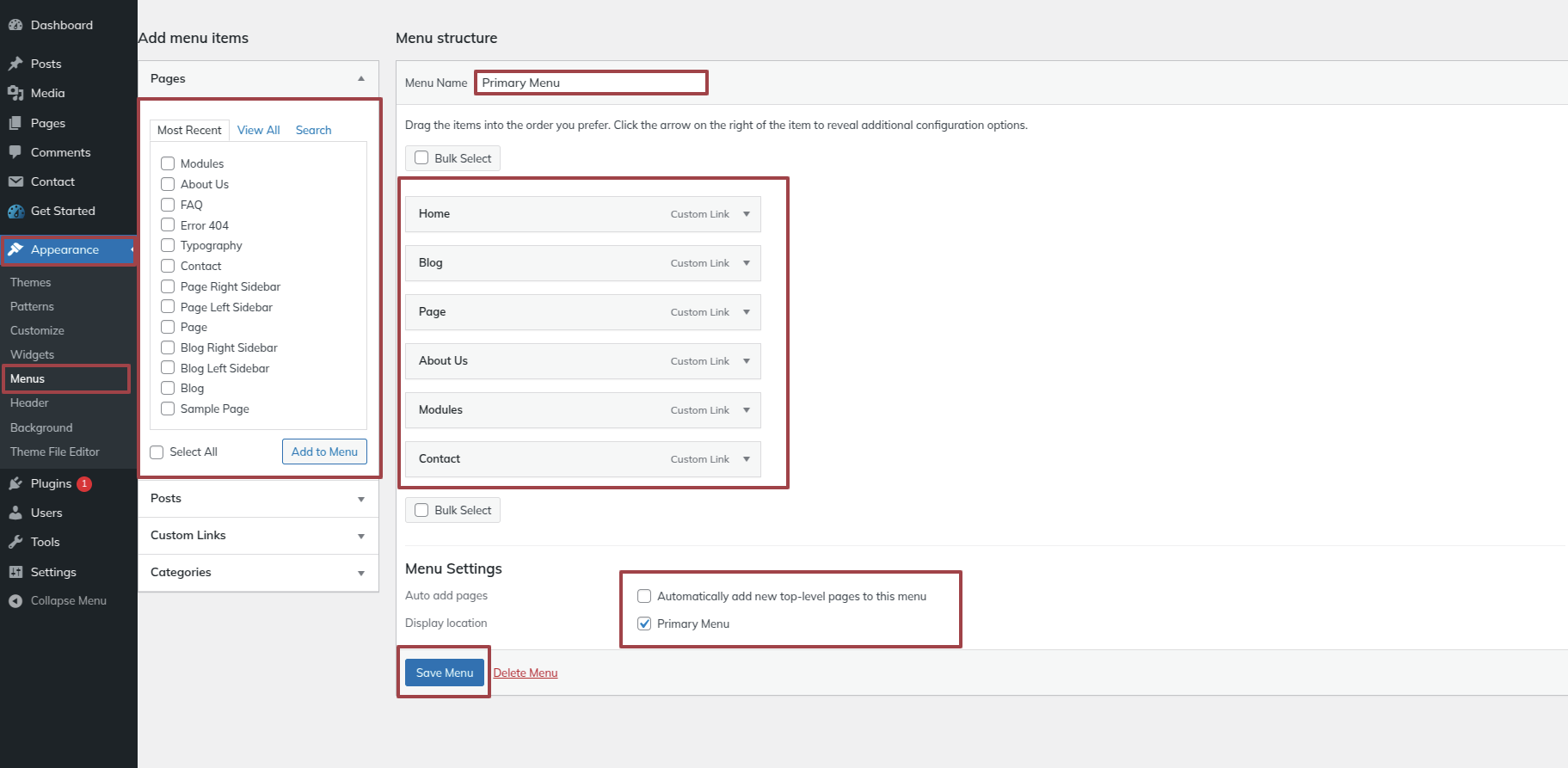
Task: Toggle the top Bulk Select checkbox
Action: tap(421, 158)
